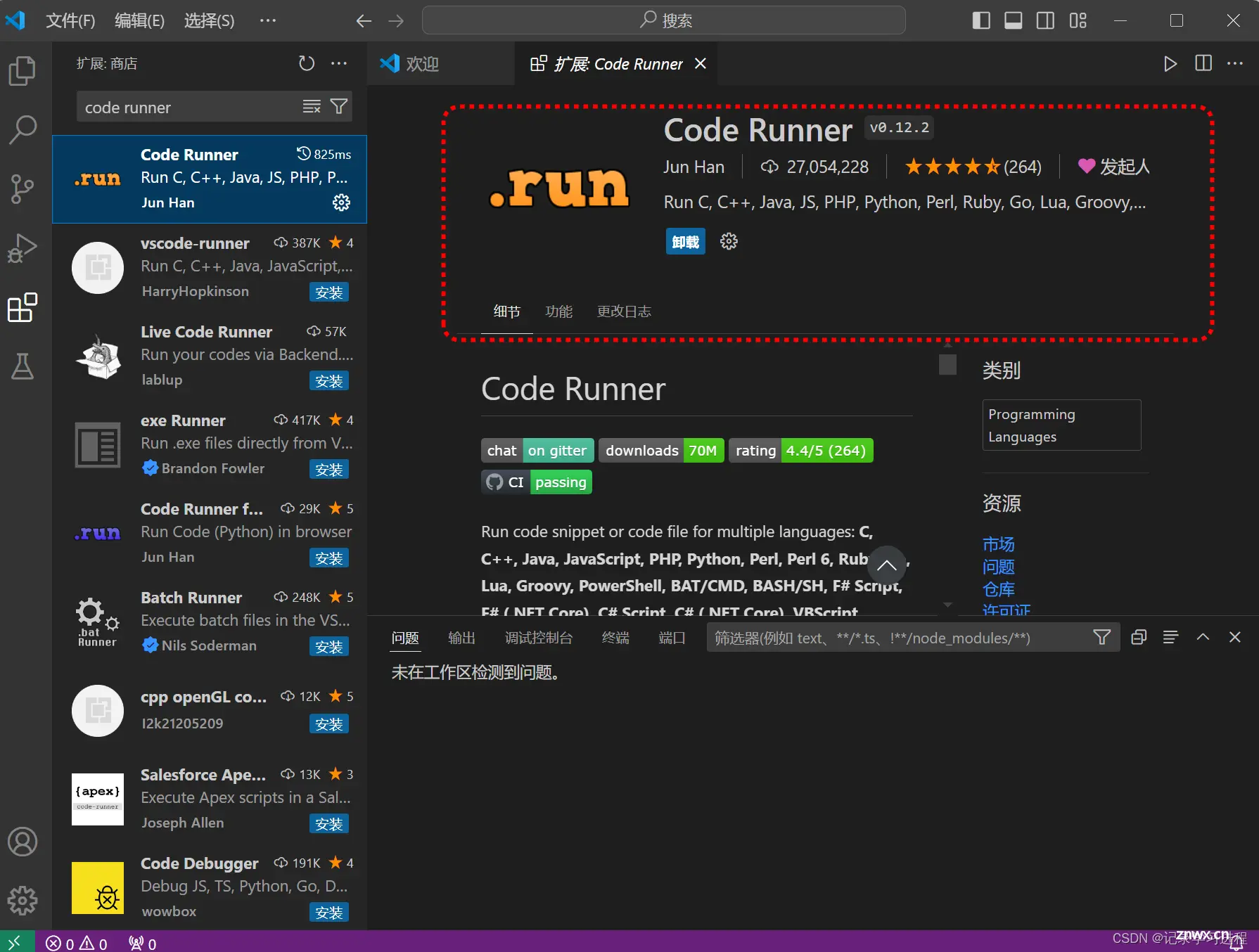Switch to the 端口 panel tab
Viewport: 1259px width, 952px height.
pos(672,638)
